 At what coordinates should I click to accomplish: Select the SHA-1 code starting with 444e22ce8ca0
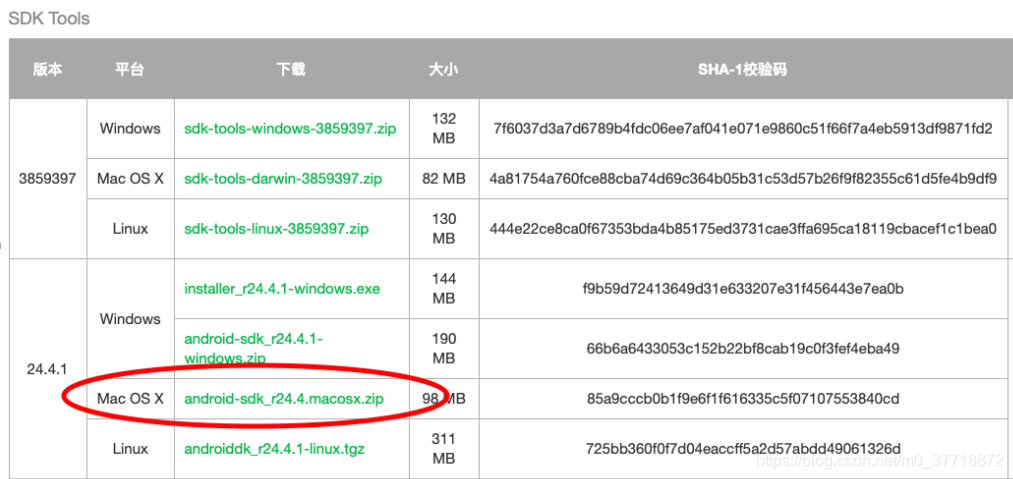click(743, 228)
